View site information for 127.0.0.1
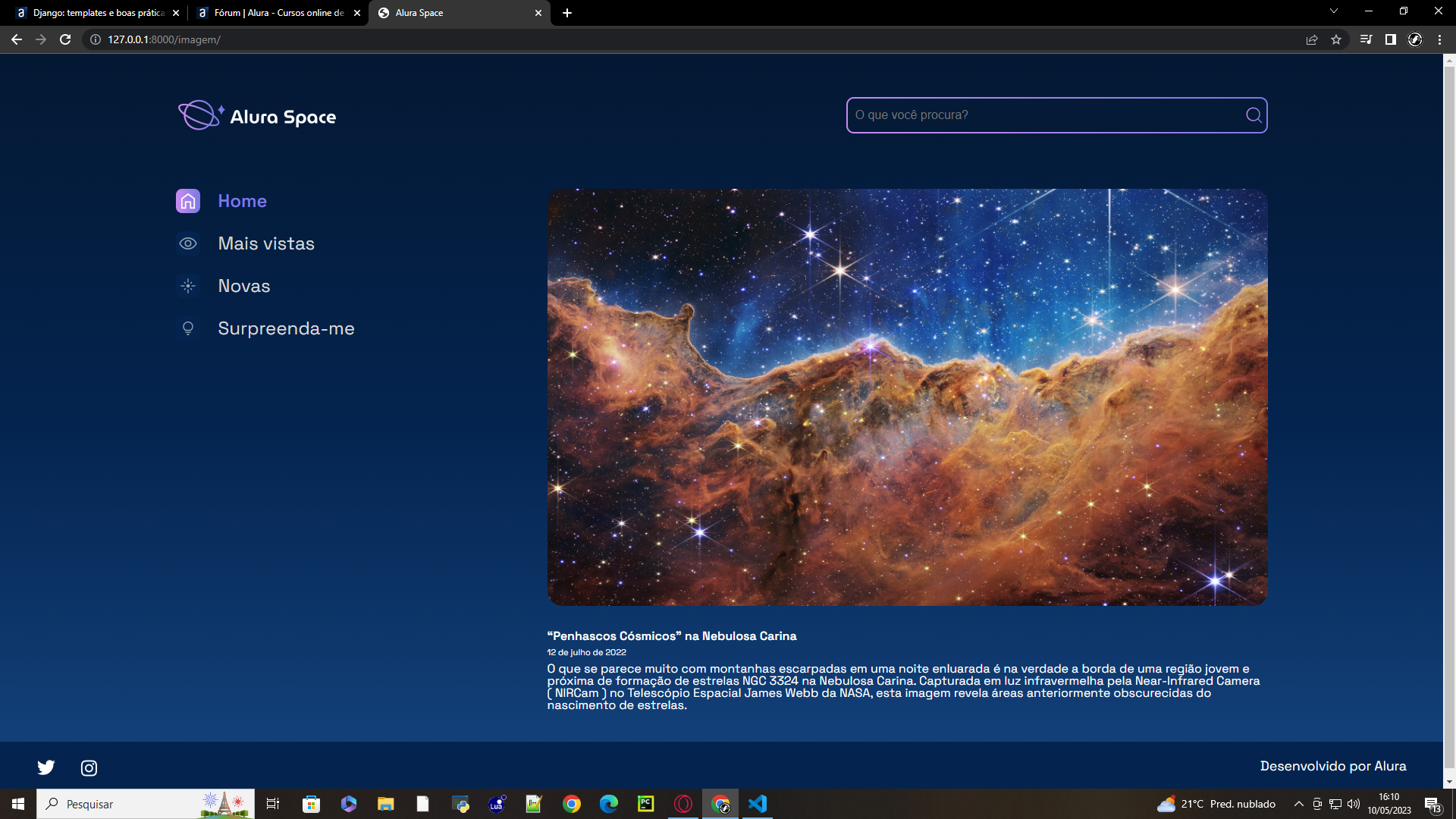 point(96,39)
